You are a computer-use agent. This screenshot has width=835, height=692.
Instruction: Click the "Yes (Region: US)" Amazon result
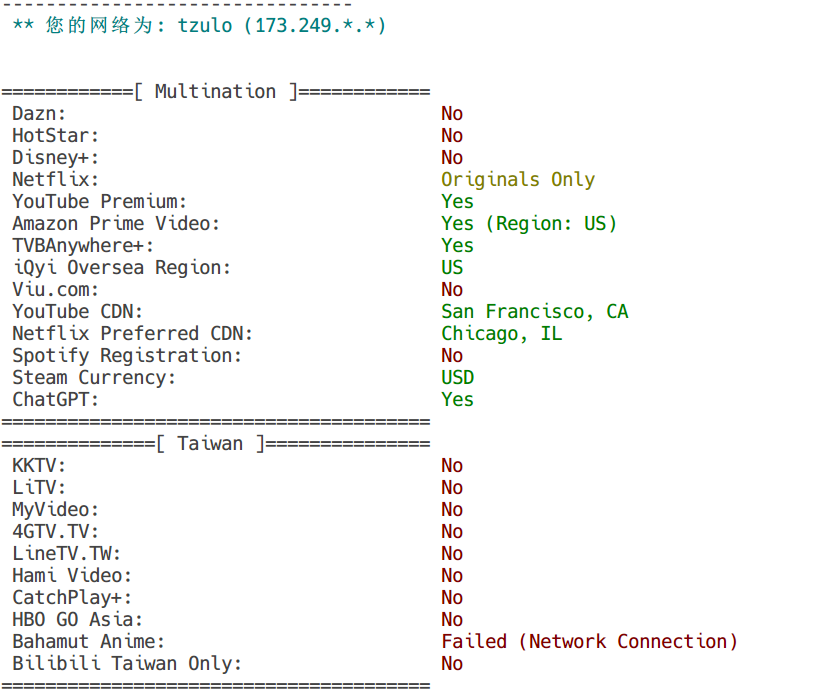click(x=529, y=224)
